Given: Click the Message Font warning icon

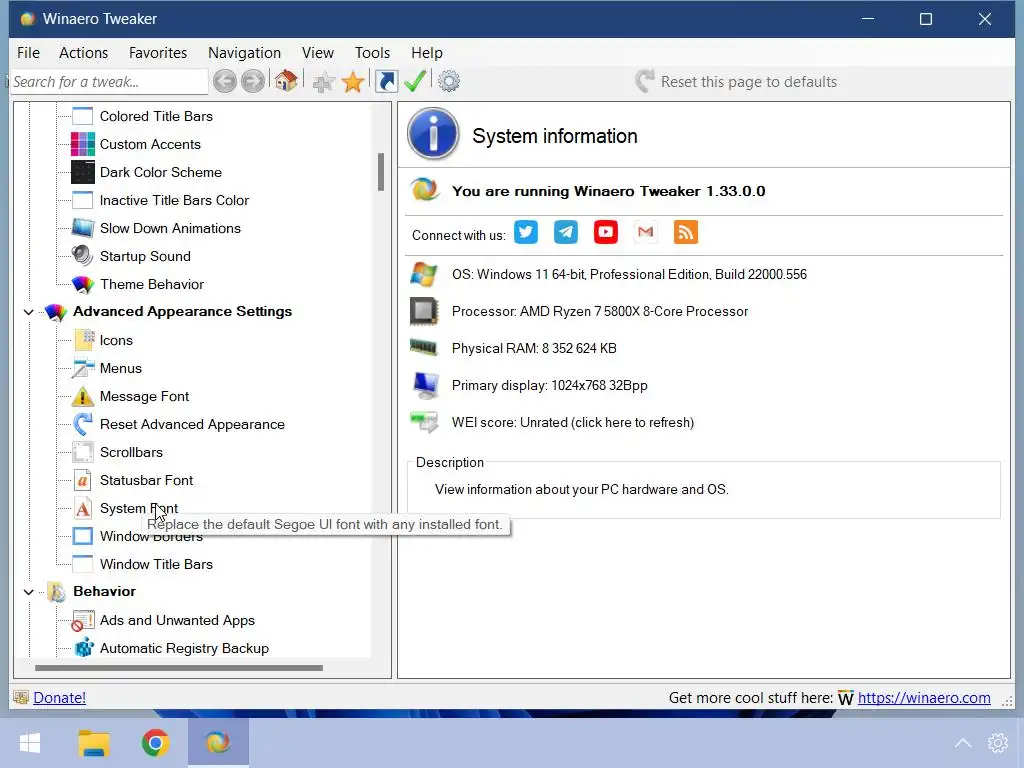Looking at the screenshot, I should coord(83,396).
